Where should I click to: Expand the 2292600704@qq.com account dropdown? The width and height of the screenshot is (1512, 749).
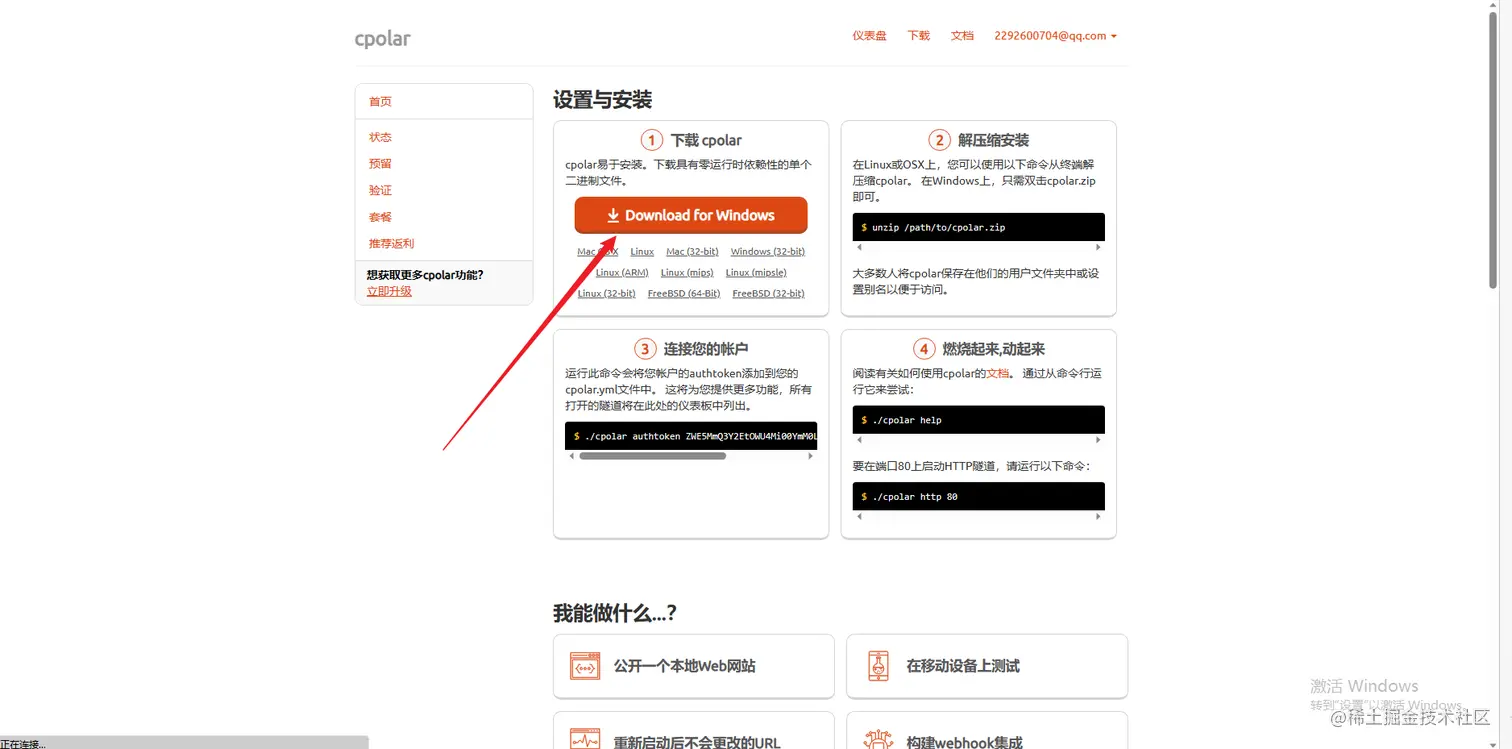1055,35
